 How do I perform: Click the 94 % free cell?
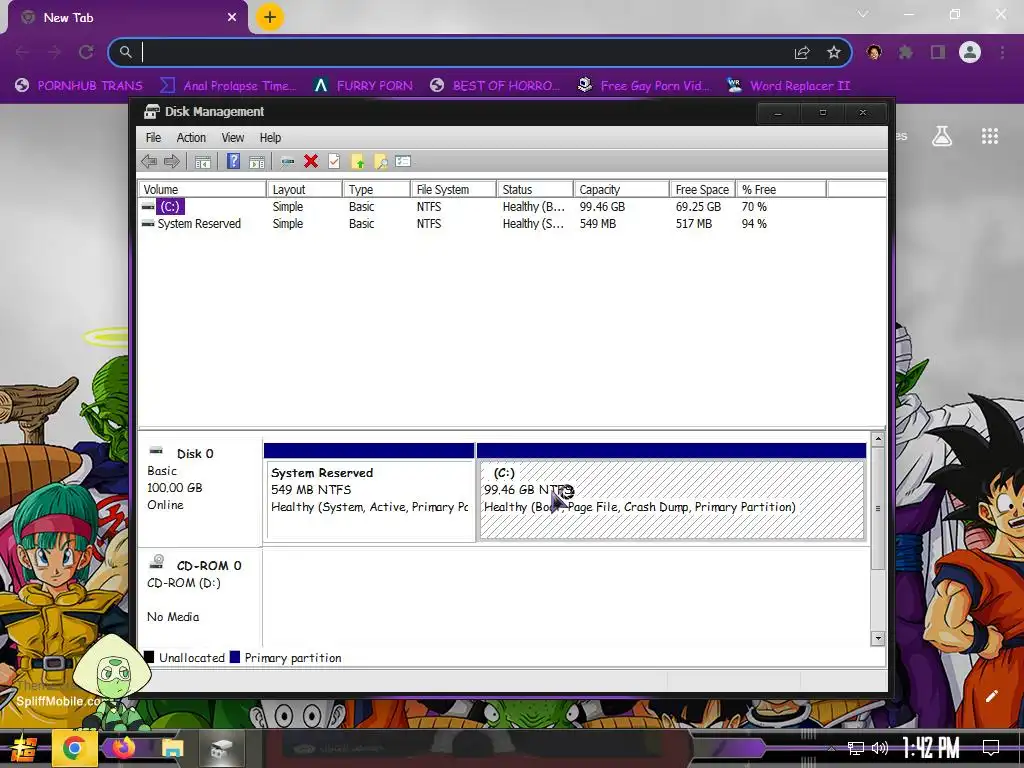click(x=754, y=224)
